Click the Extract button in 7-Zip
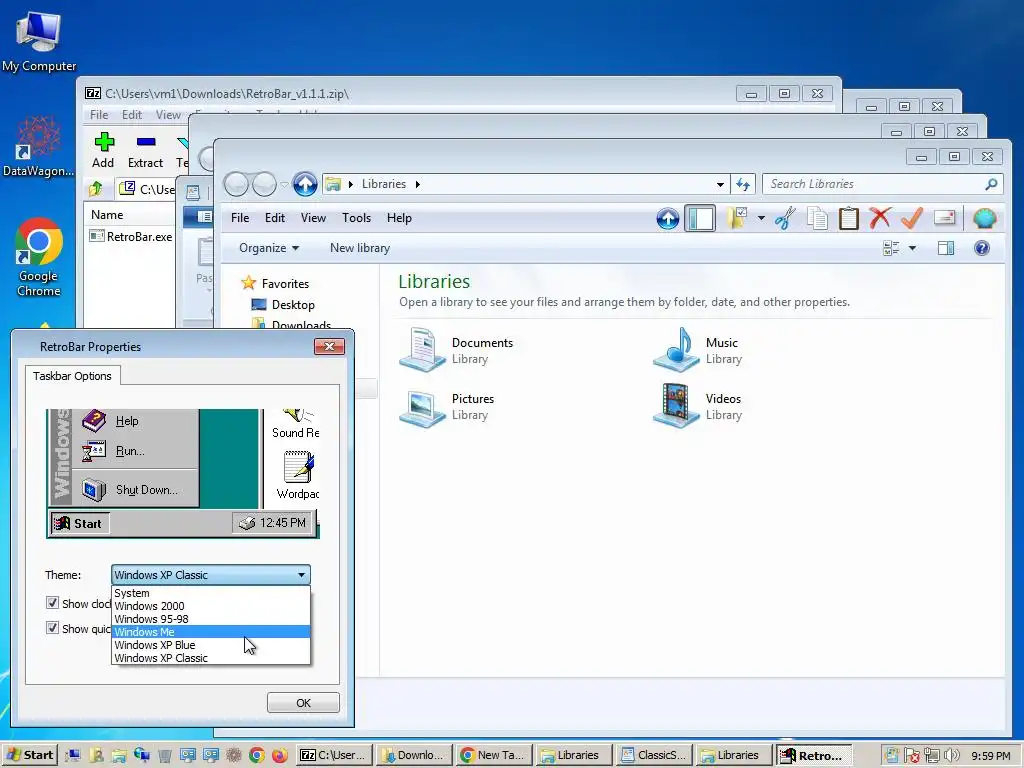Image resolution: width=1024 pixels, height=768 pixels. pyautogui.click(x=145, y=150)
